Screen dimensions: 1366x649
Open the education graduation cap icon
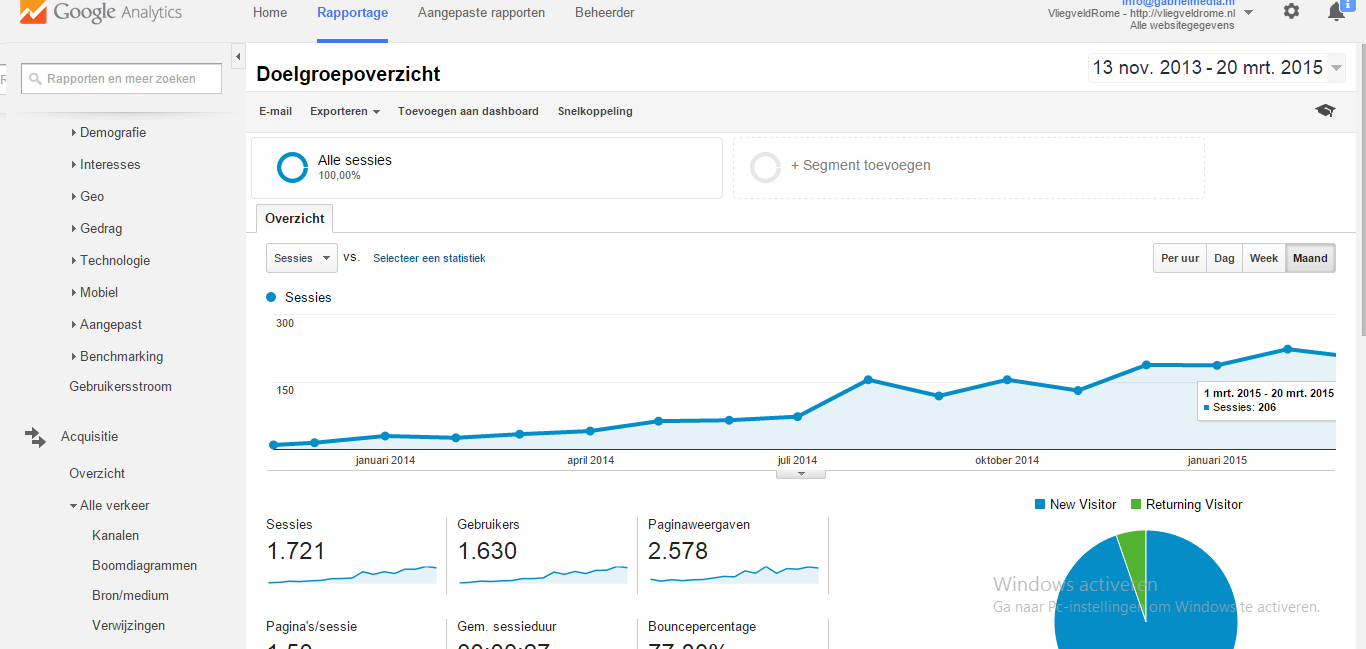coord(1325,111)
